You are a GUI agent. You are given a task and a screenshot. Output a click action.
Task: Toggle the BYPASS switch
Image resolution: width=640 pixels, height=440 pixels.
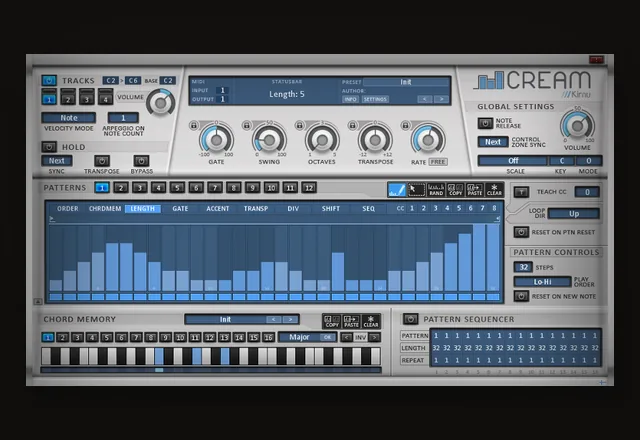[141, 160]
